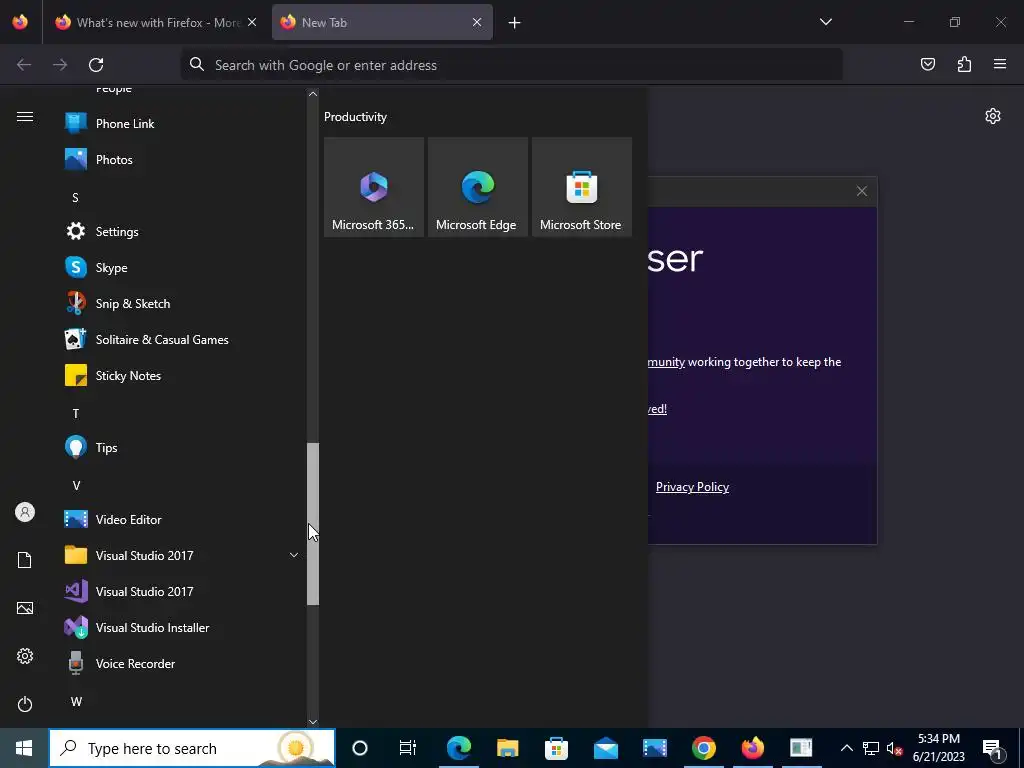Open Google Chrome from the taskbar
1024x768 pixels.
(703, 748)
